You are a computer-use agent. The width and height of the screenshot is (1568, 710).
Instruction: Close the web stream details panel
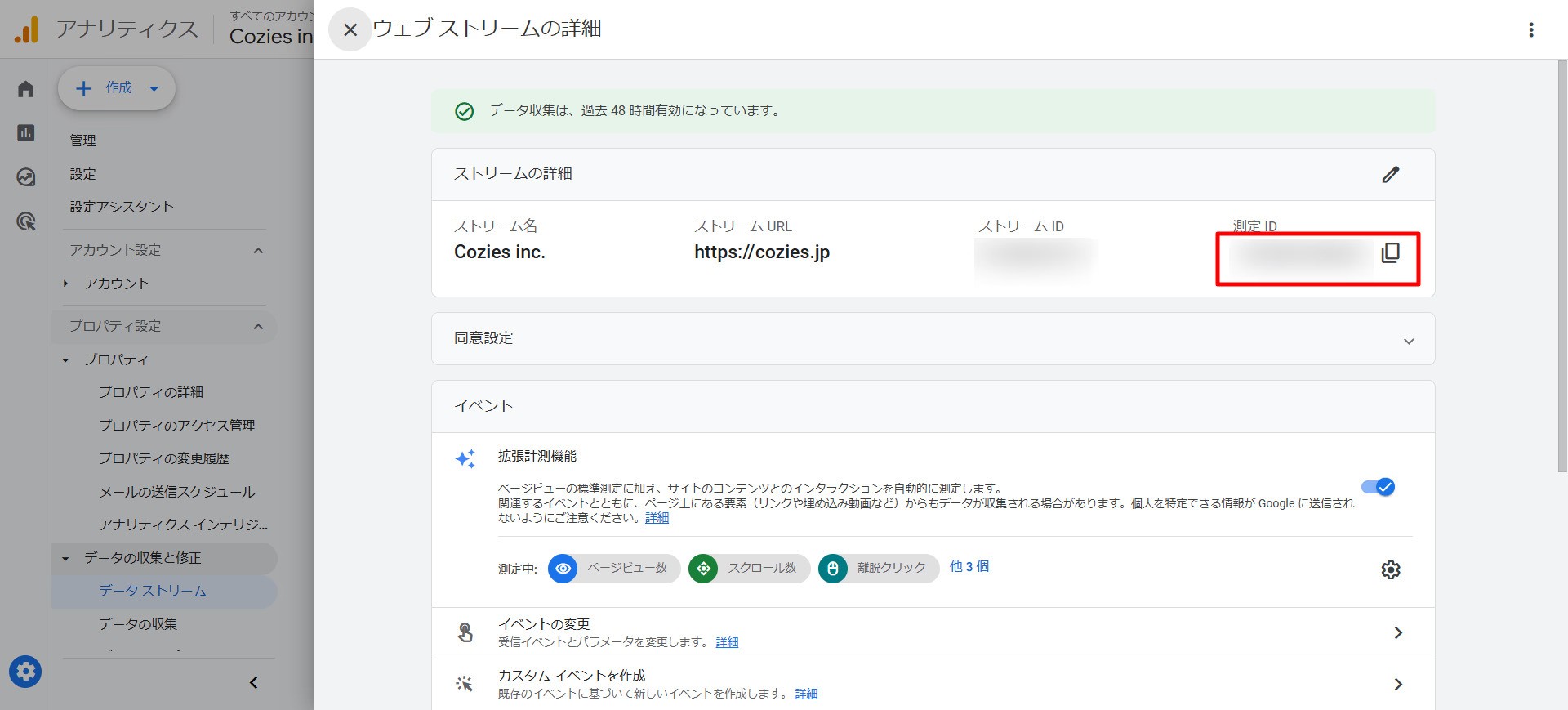tap(350, 30)
